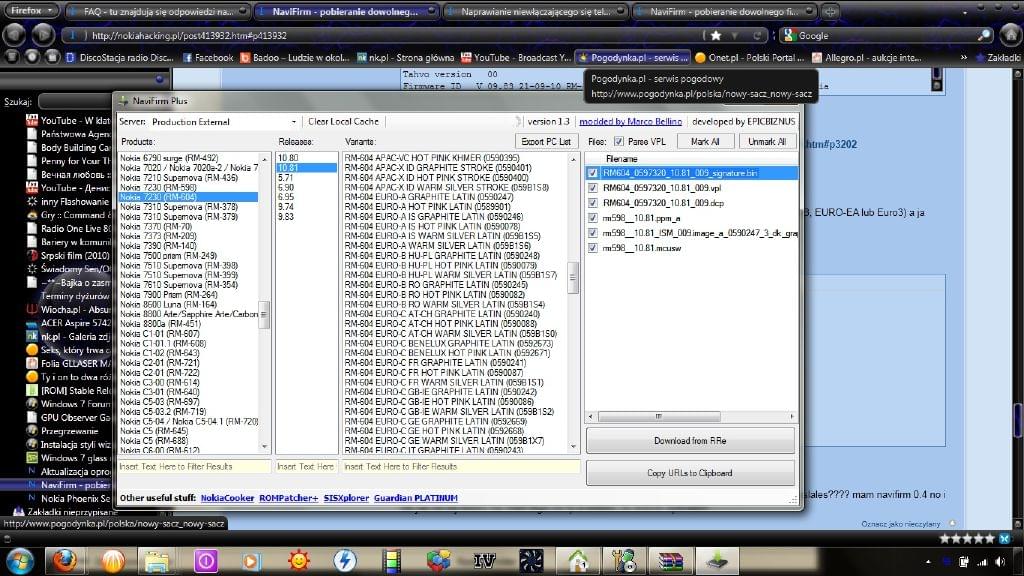
Task: Open the purple power-symbol taskbar icon
Action: click(x=206, y=561)
